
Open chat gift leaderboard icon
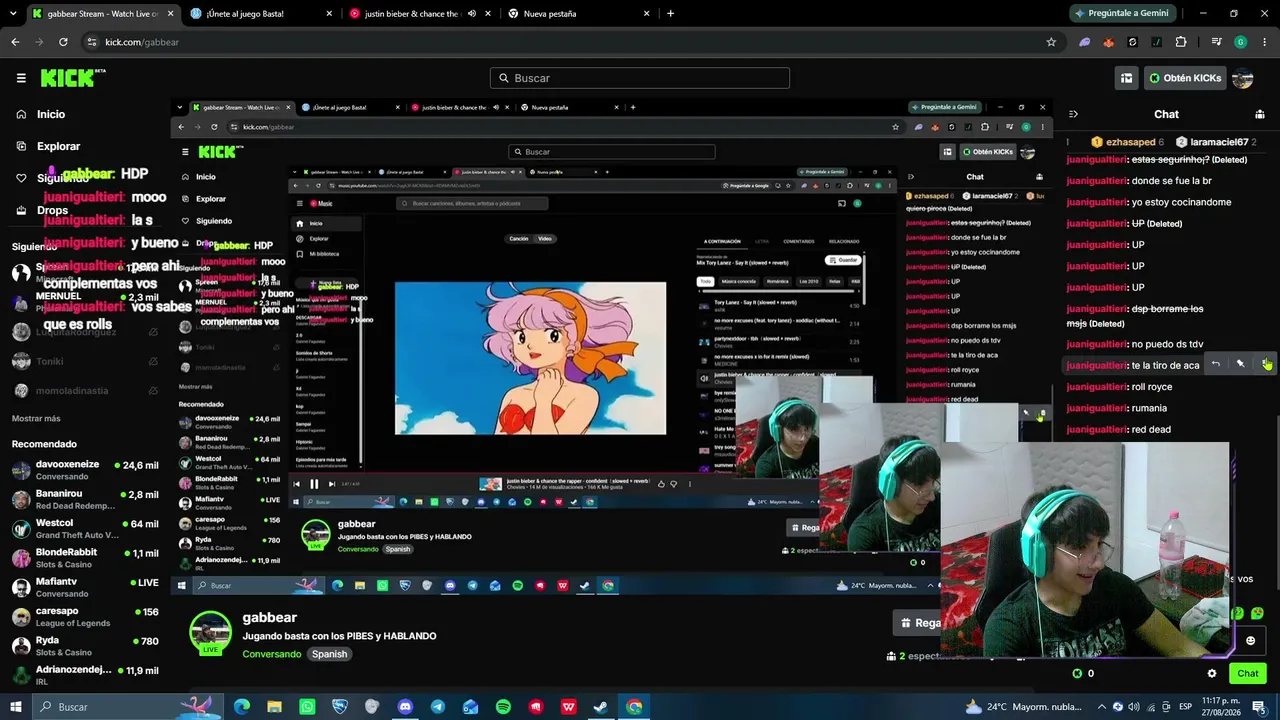coord(1259,114)
